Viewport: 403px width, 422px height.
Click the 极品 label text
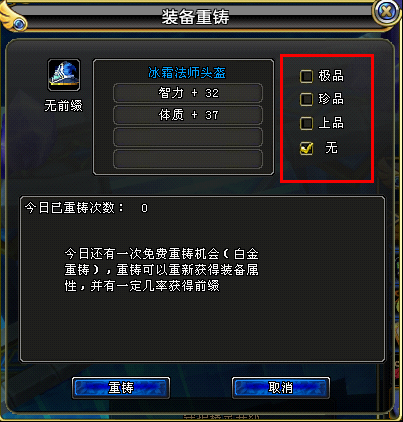point(331,76)
